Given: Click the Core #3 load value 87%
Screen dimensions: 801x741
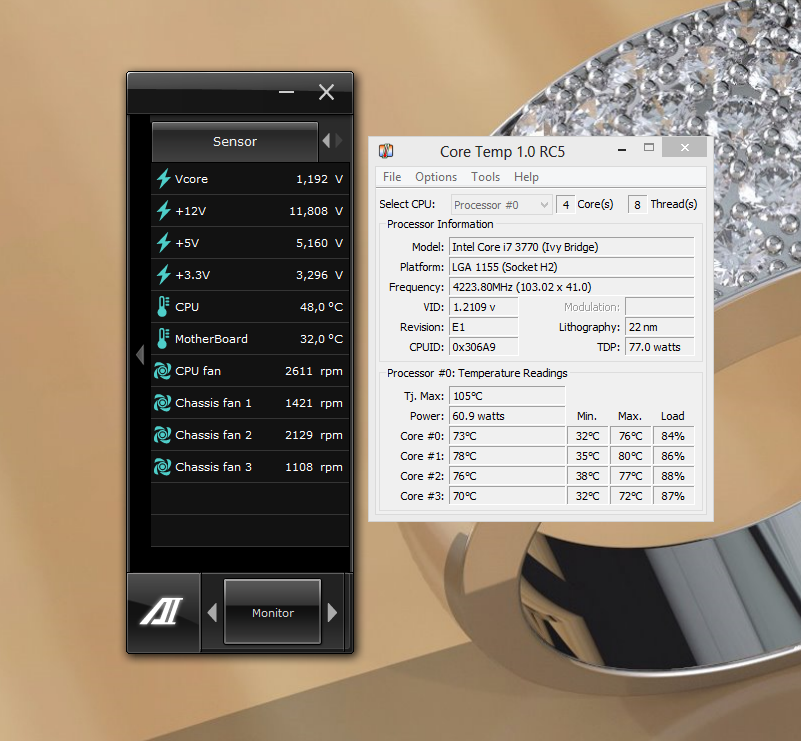Looking at the screenshot, I should coord(673,496).
